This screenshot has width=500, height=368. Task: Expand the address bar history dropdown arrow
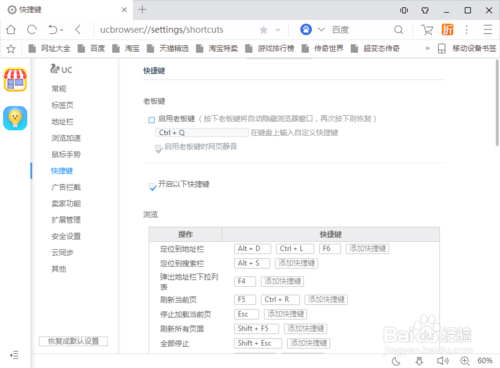click(278, 30)
